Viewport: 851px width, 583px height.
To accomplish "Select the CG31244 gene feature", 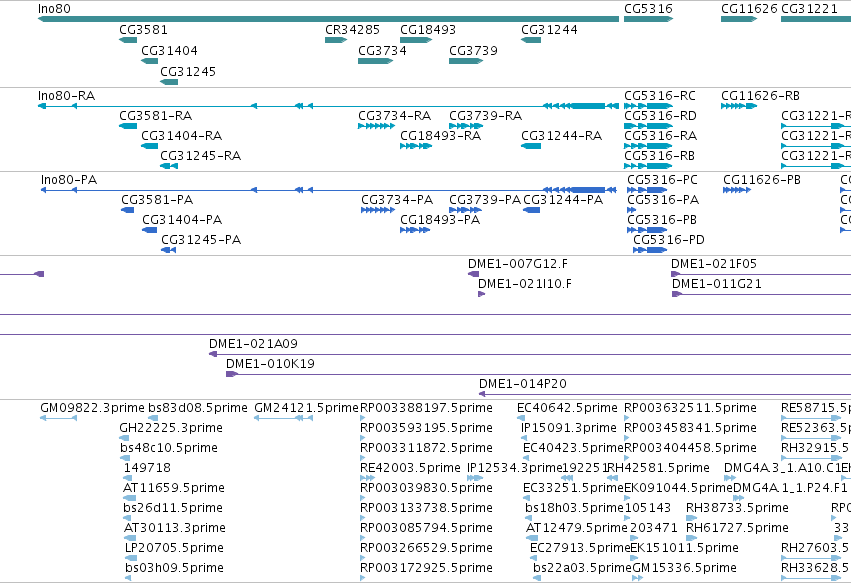I will (531, 40).
